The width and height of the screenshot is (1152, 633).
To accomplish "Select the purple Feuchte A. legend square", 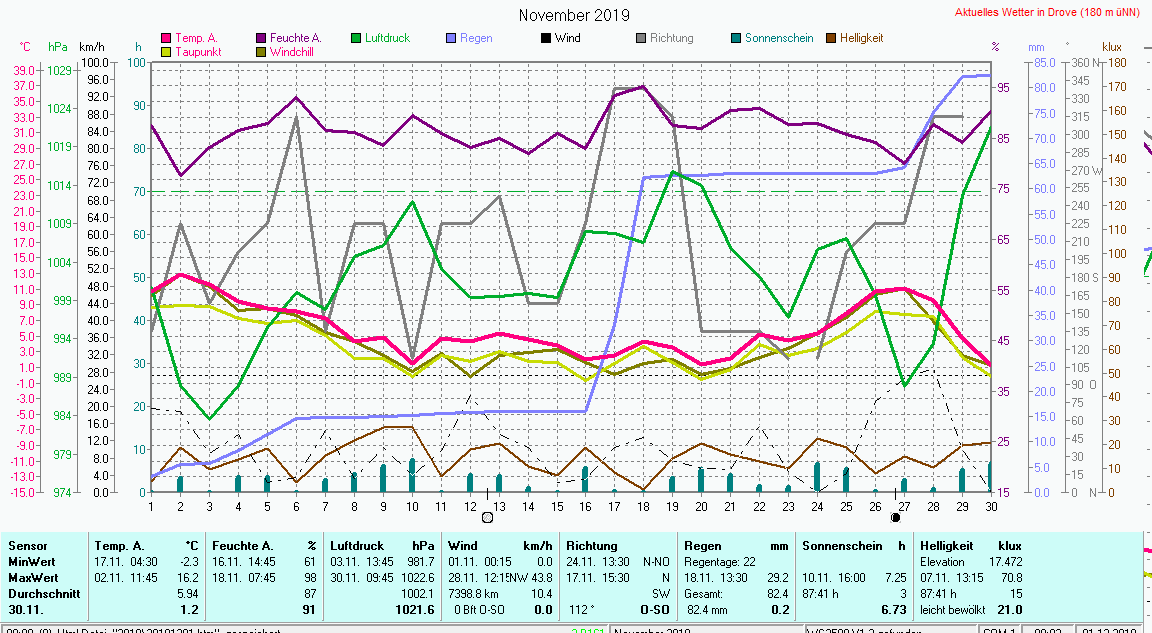I will [x=261, y=39].
